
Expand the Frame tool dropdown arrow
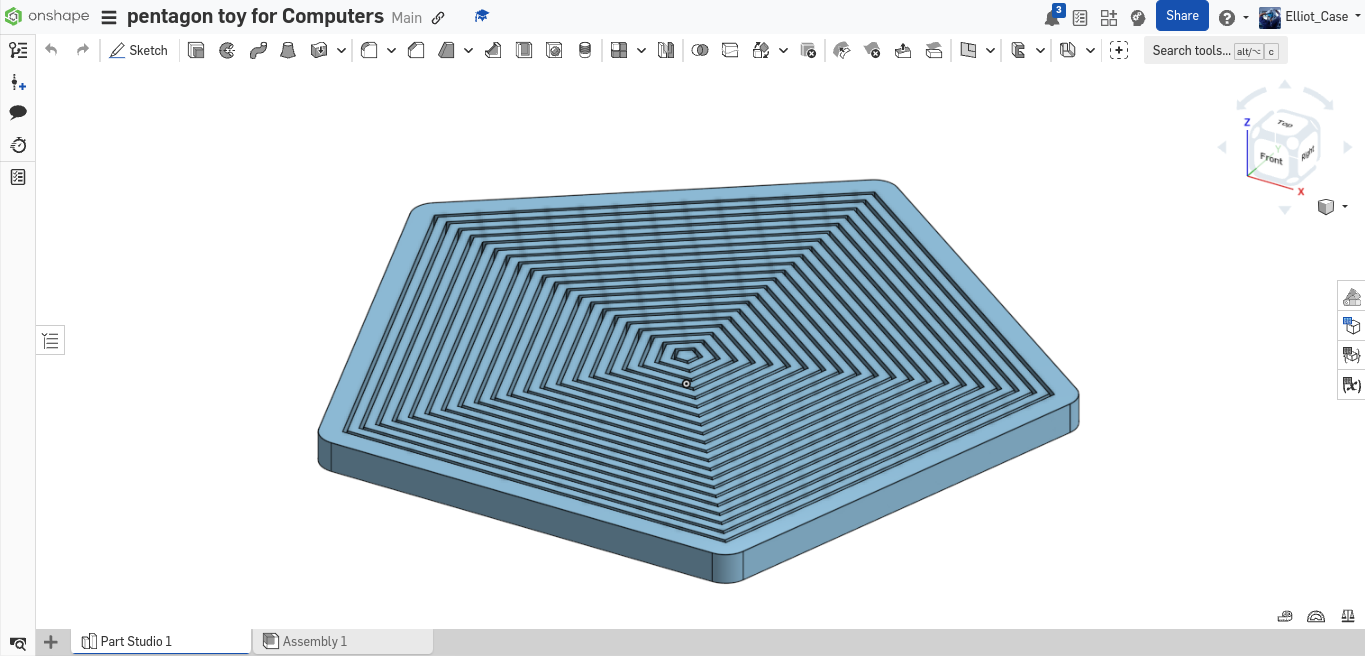1041,50
